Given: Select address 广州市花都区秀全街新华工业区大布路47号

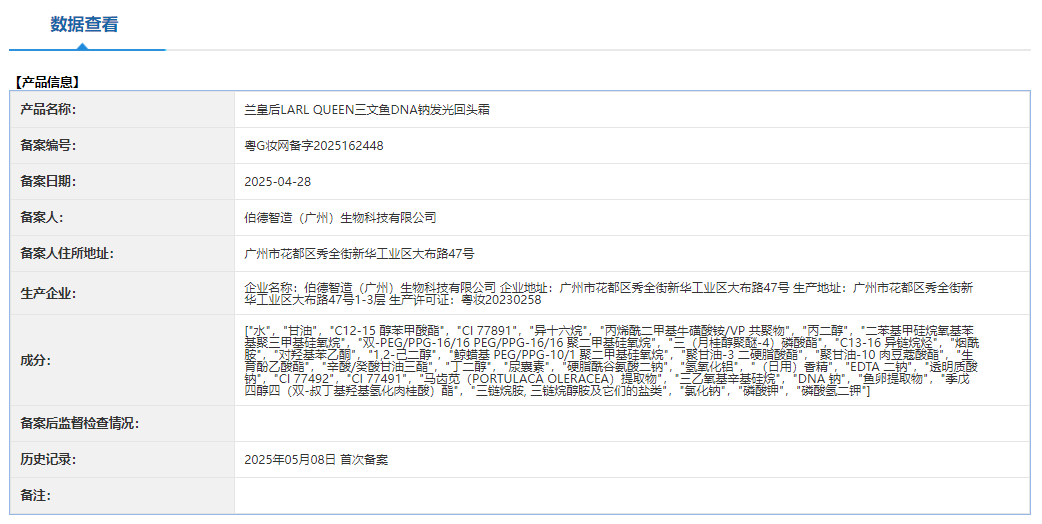Looking at the screenshot, I should [360, 253].
